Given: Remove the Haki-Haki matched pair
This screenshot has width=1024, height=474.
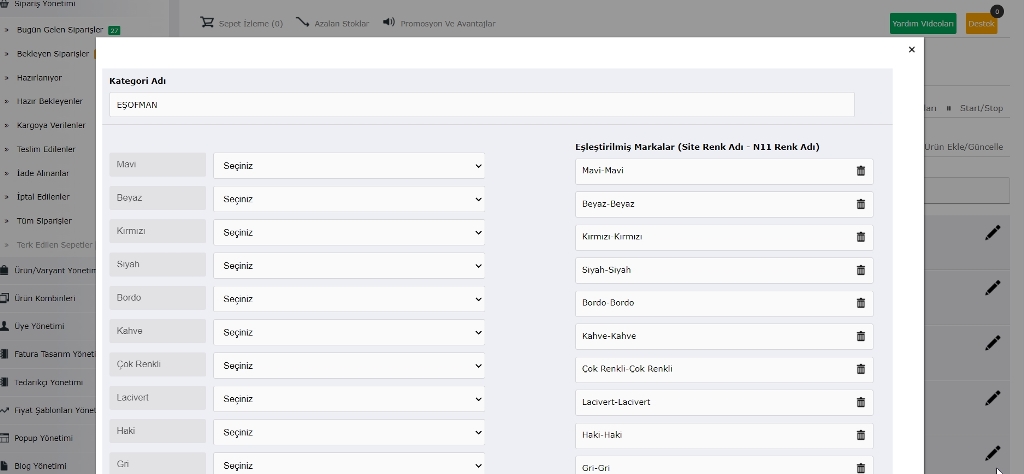Looking at the screenshot, I should 860,435.
